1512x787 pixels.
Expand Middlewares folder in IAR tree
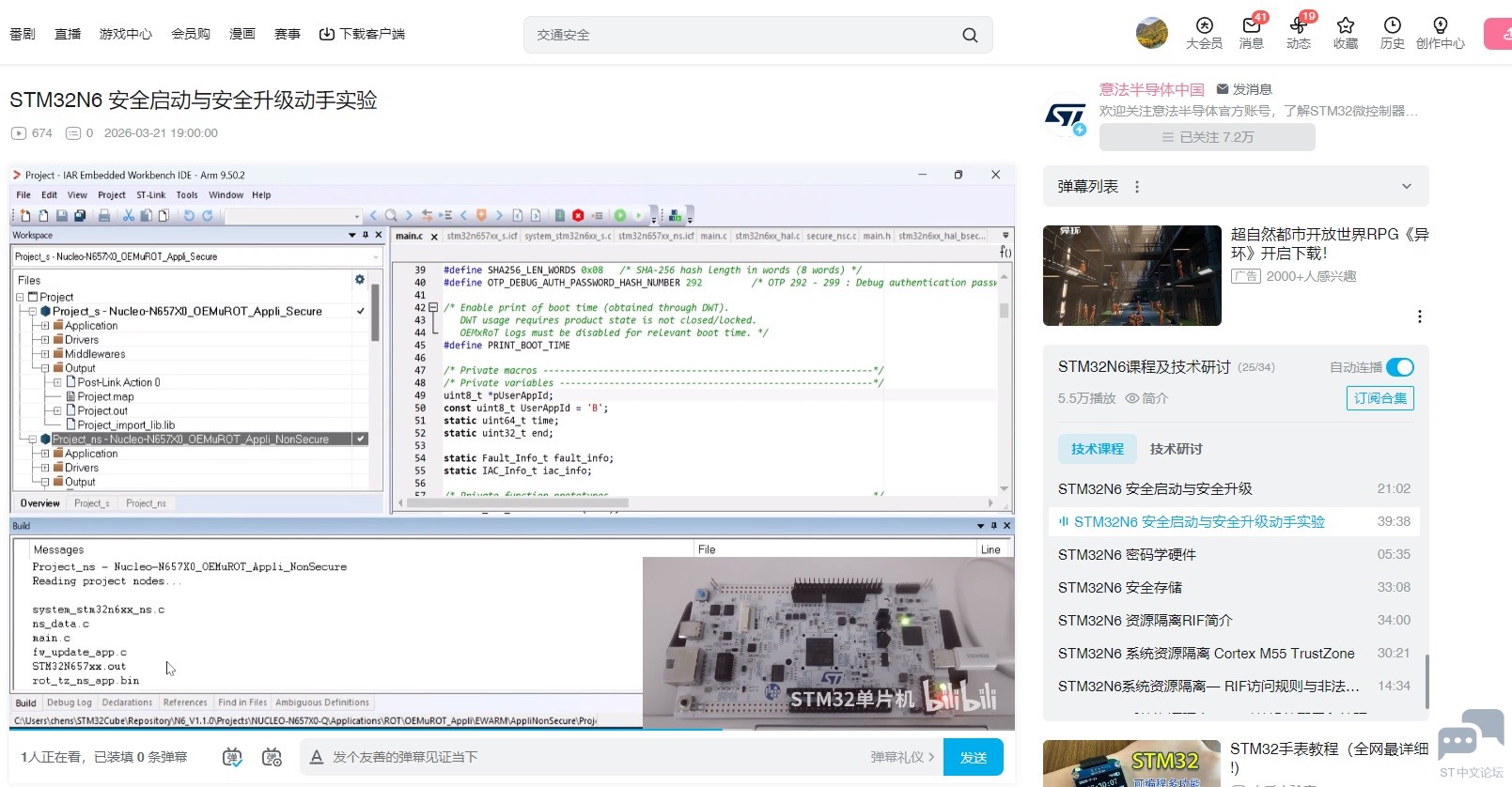coord(44,354)
